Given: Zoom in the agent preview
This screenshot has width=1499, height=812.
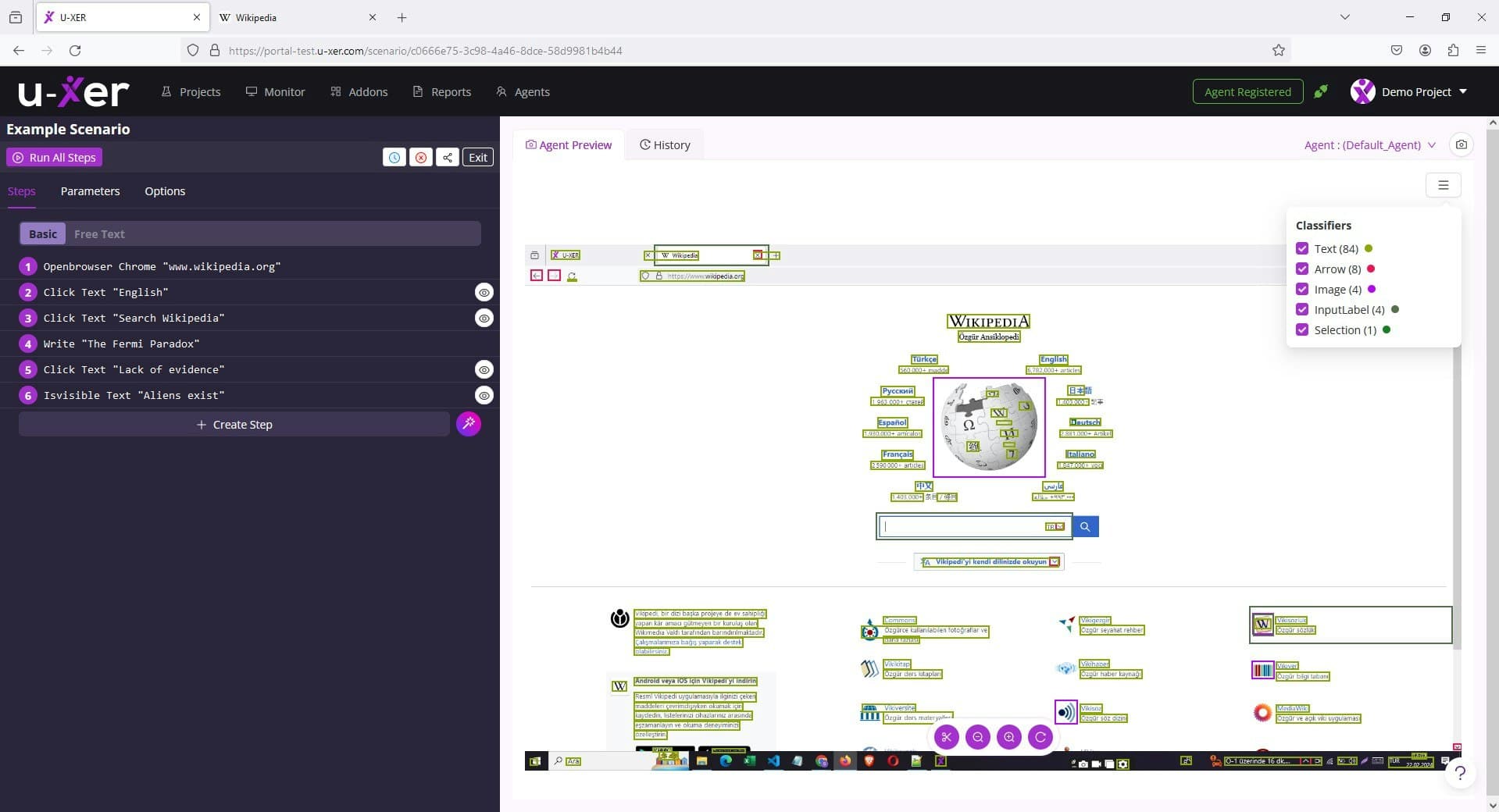Looking at the screenshot, I should (x=1008, y=737).
